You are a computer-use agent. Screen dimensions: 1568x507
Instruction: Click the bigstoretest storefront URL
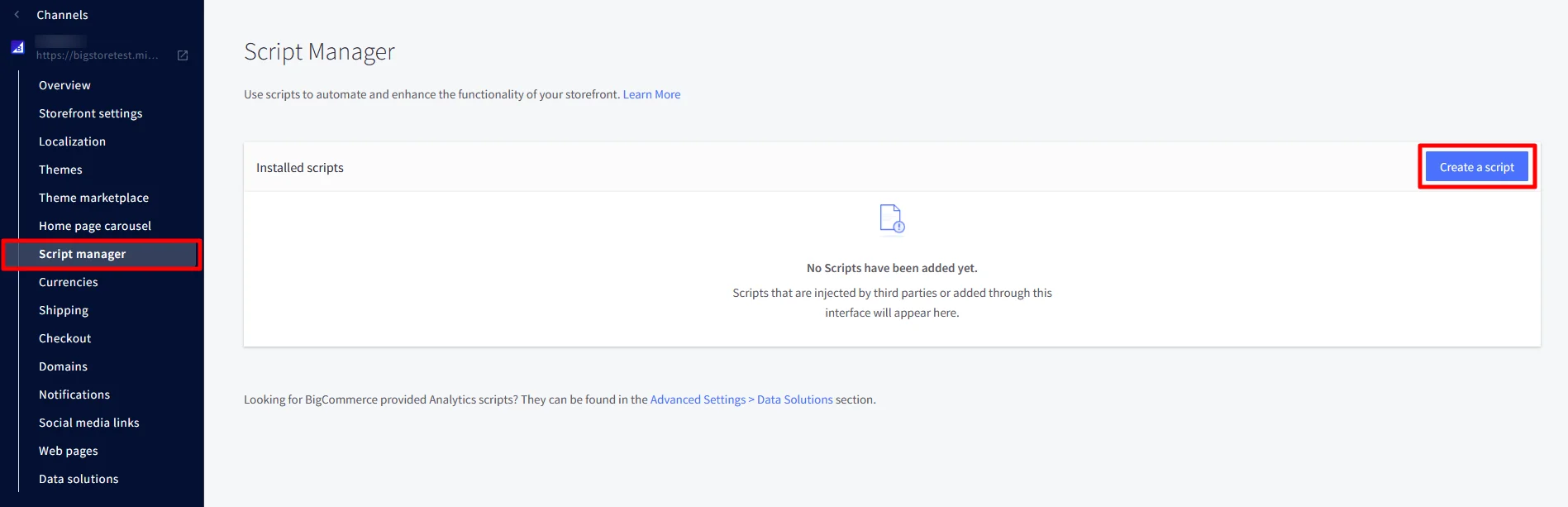(97, 55)
